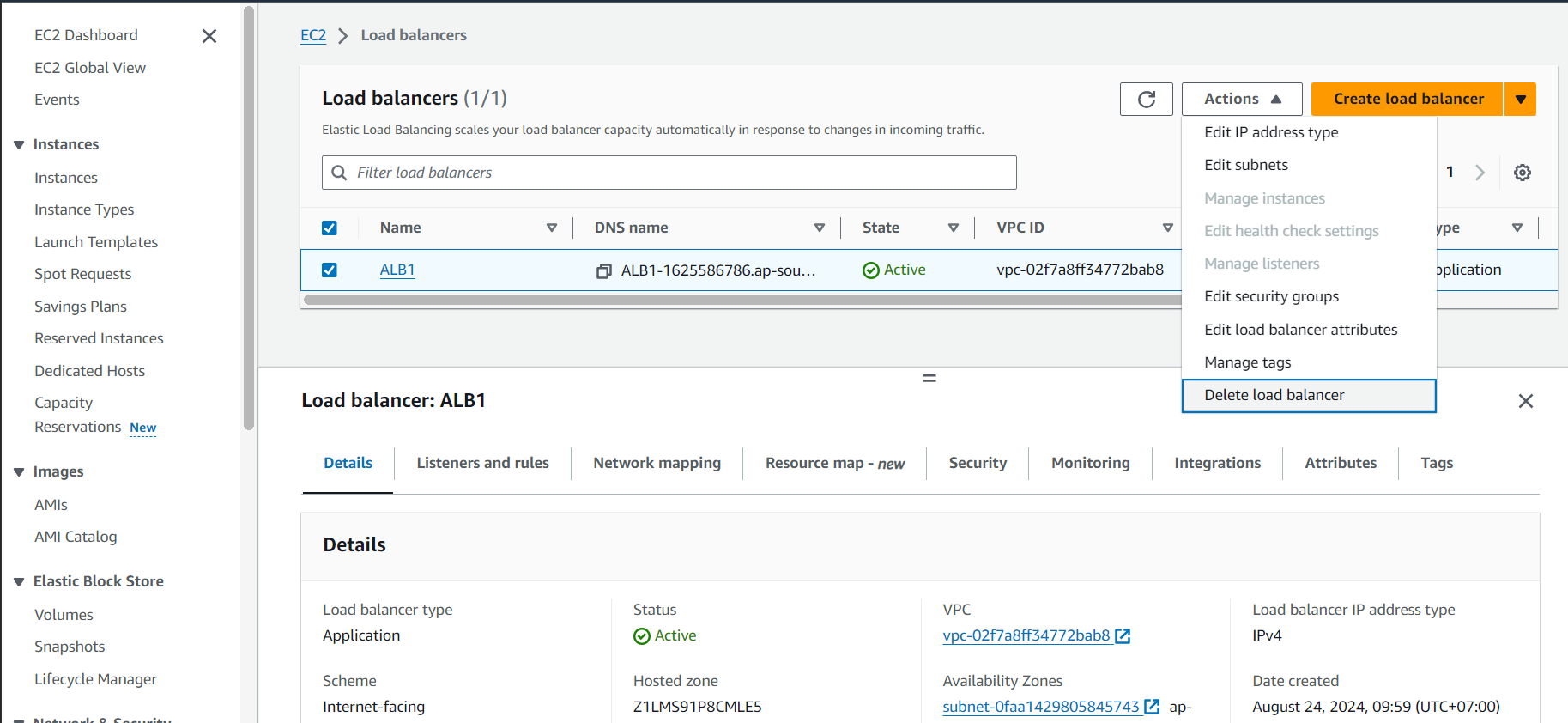Switch to Listeners and rules tab
1568x723 pixels.
click(x=482, y=463)
